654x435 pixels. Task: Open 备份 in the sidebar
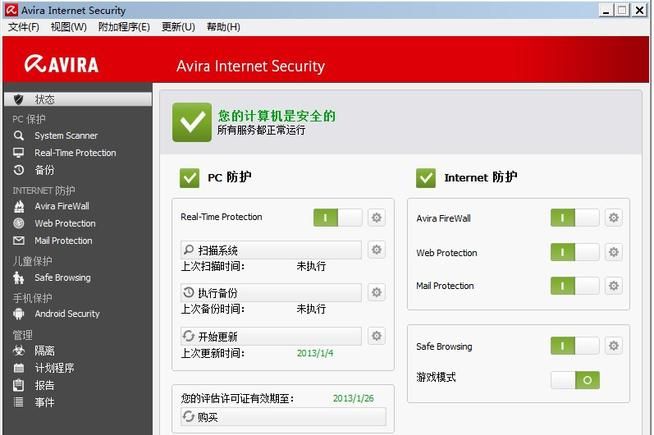(45, 170)
